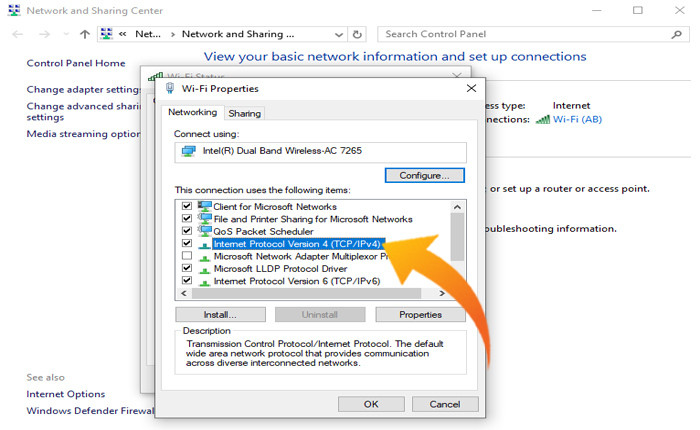Viewport: 700px width, 430px height.
Task: Select the Networking tab
Action: click(x=192, y=113)
